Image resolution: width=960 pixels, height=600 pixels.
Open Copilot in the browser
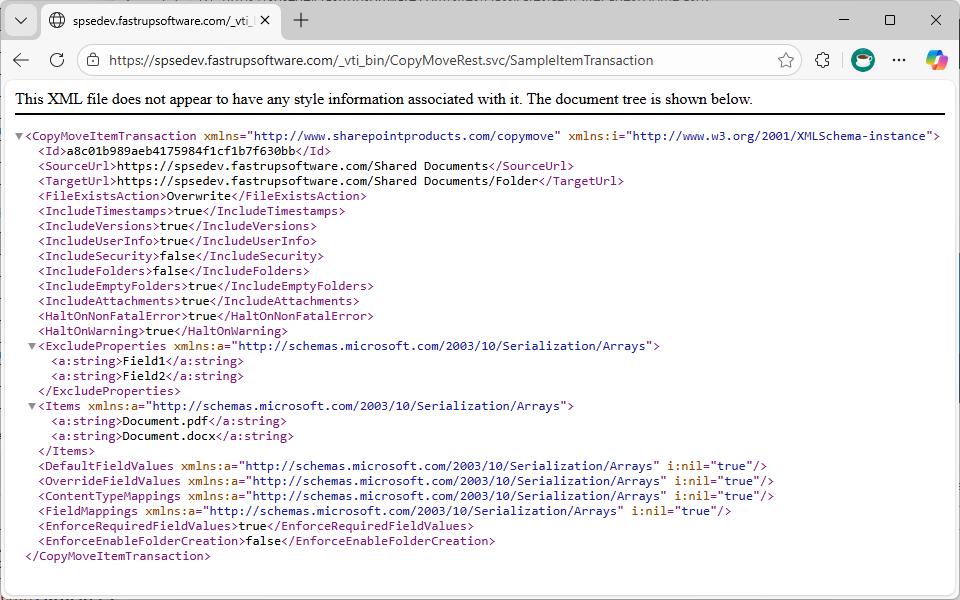(936, 60)
